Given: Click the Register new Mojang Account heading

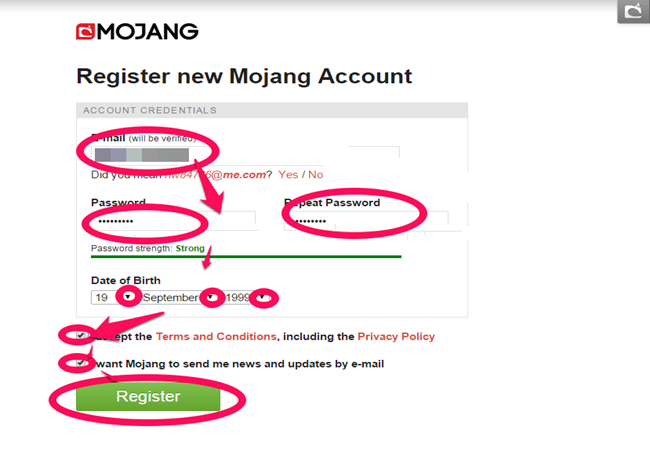Looking at the screenshot, I should click(x=244, y=76).
